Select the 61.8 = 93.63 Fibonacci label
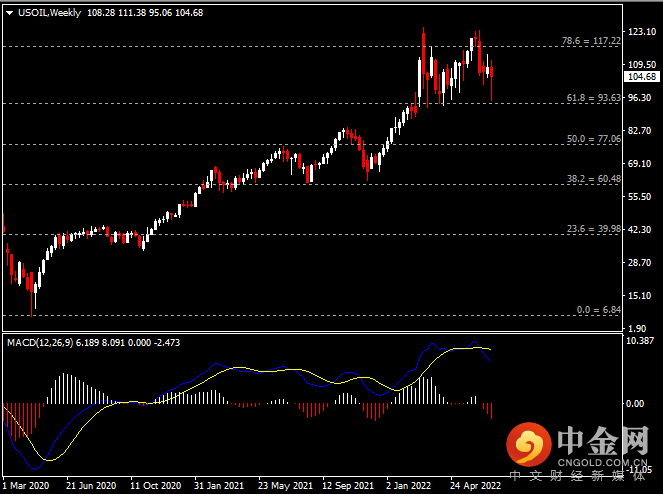 [594, 98]
